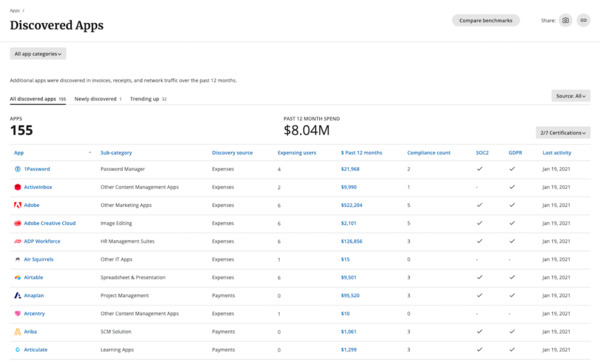The height and width of the screenshot is (362, 600).
Task: Open the All app categories dropdown
Action: point(38,54)
